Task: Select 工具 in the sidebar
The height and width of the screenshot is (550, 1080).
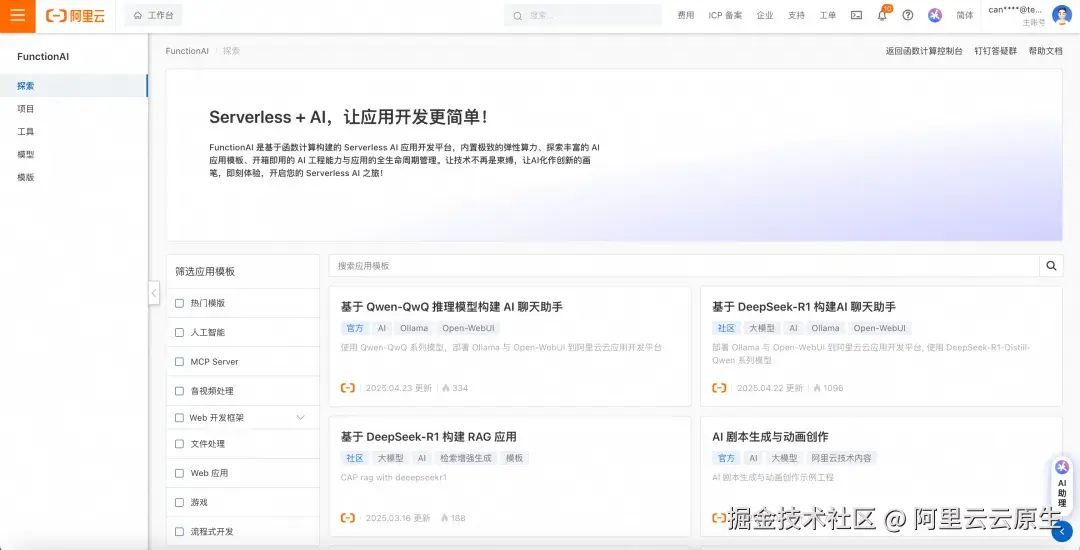Action: (x=74, y=131)
